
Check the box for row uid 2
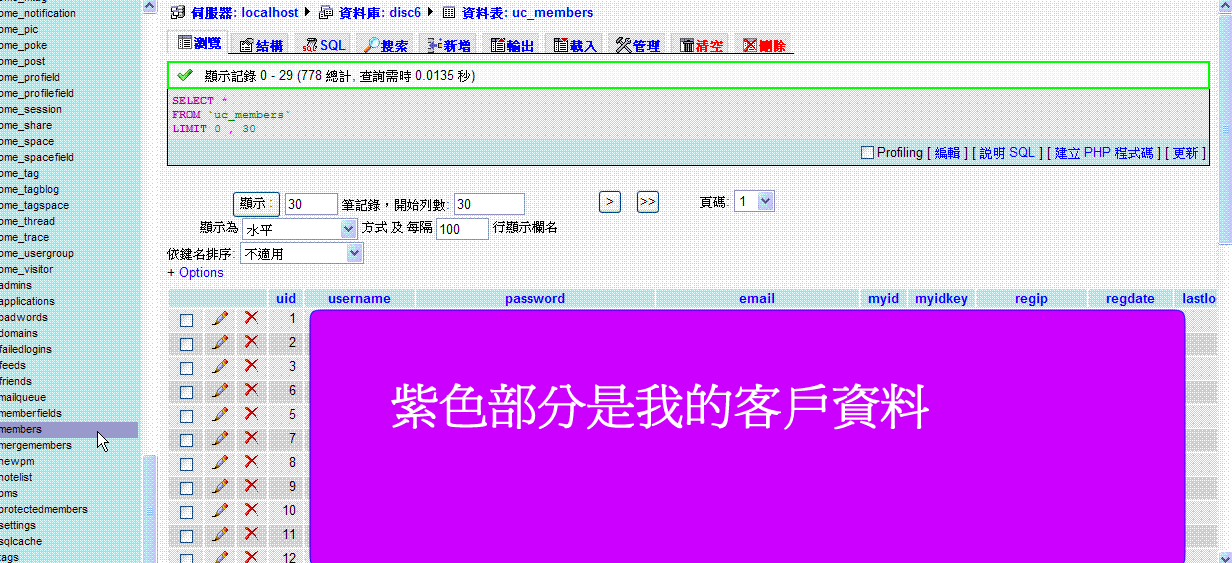[x=186, y=344]
